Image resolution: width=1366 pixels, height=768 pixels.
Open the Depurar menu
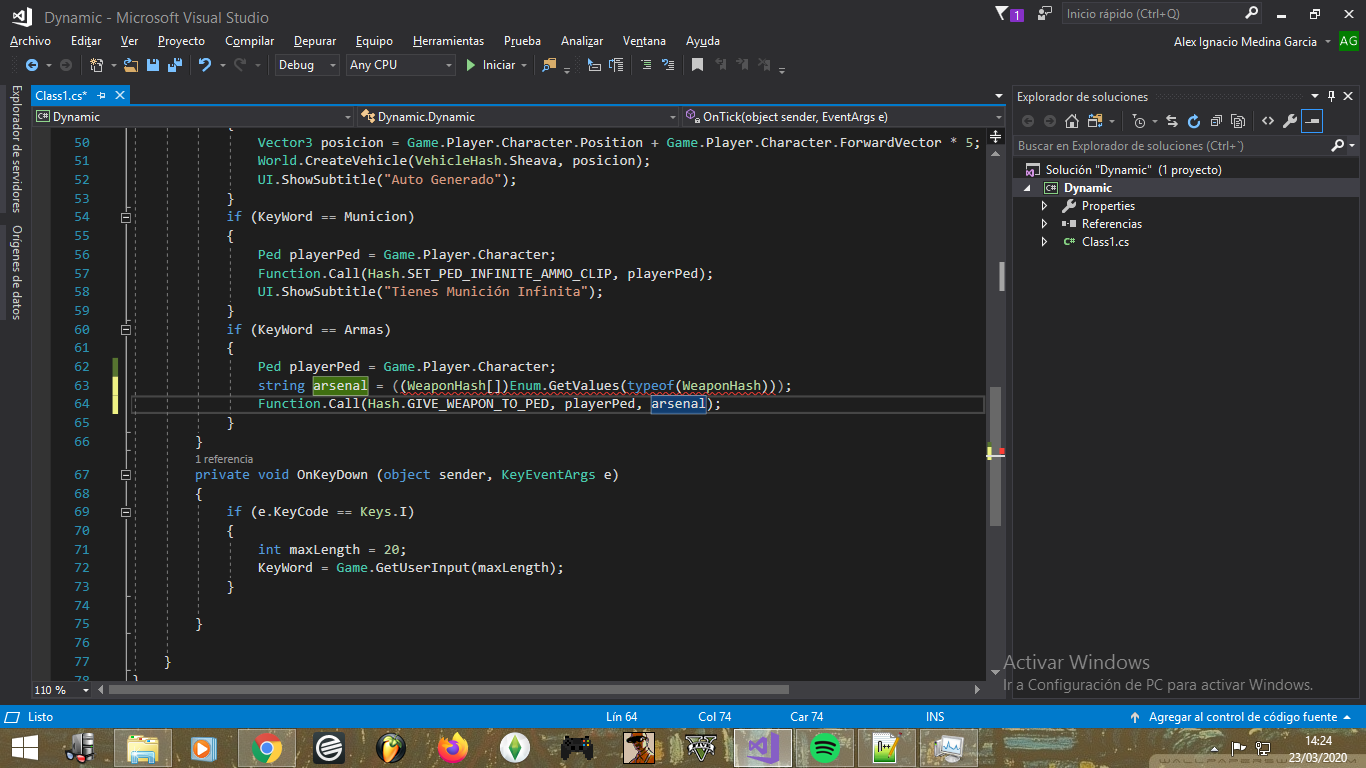[315, 41]
